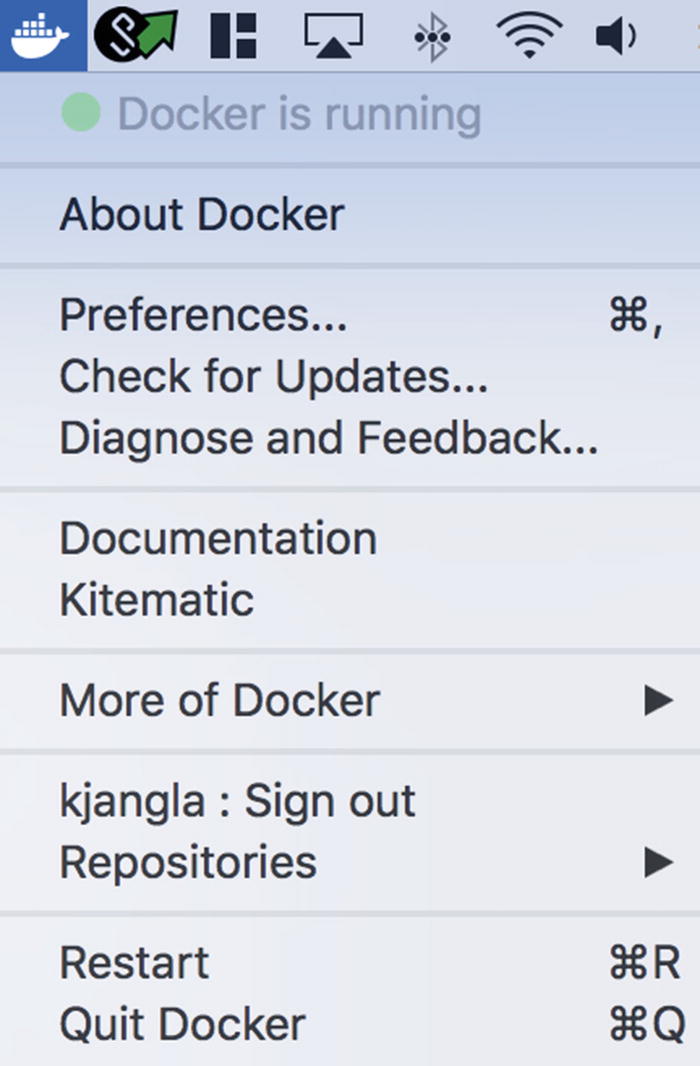Choose Diagnose and Feedback
The image size is (700, 1066).
[329, 438]
